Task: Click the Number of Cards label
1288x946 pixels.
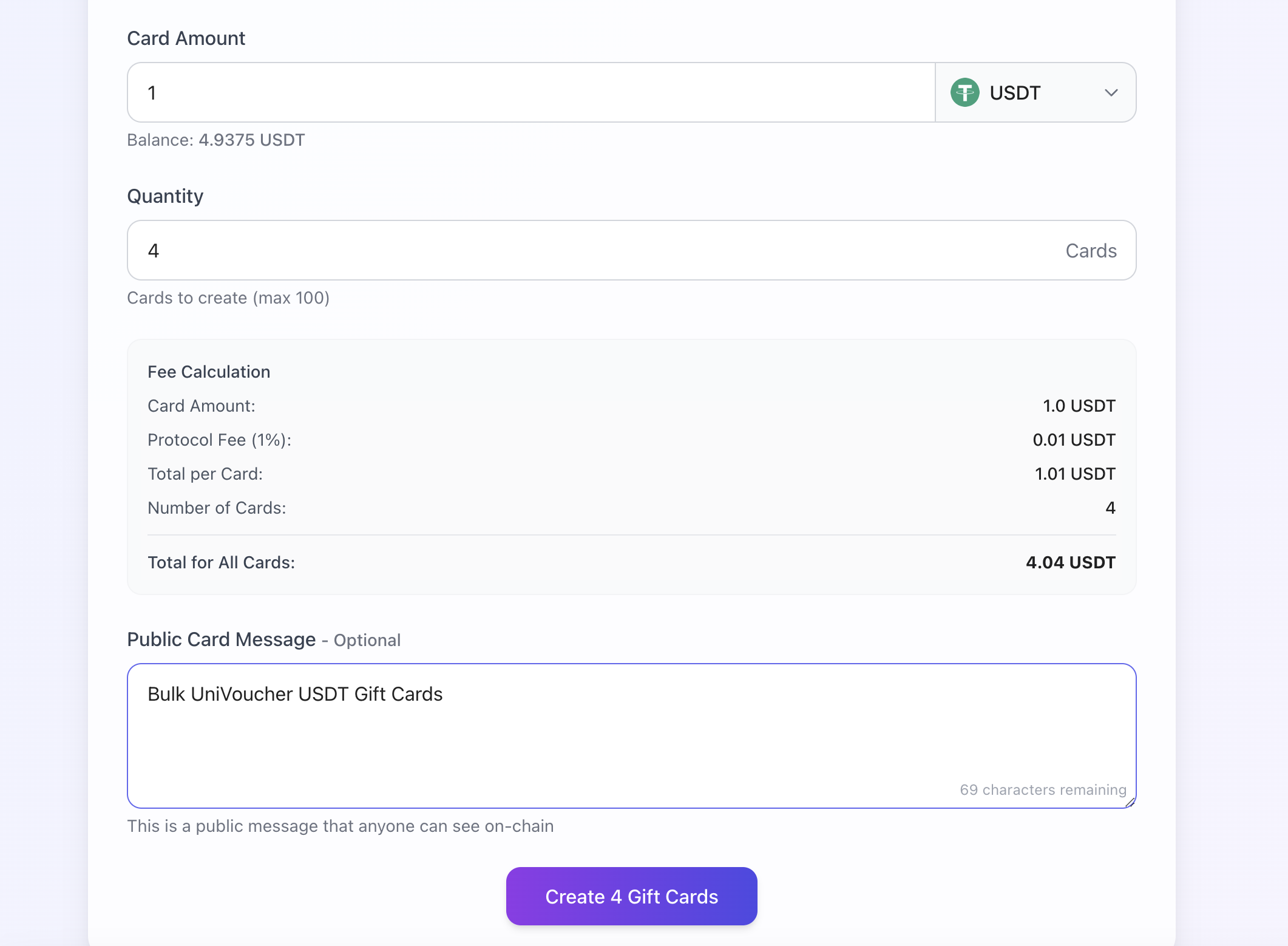Action: 217,508
